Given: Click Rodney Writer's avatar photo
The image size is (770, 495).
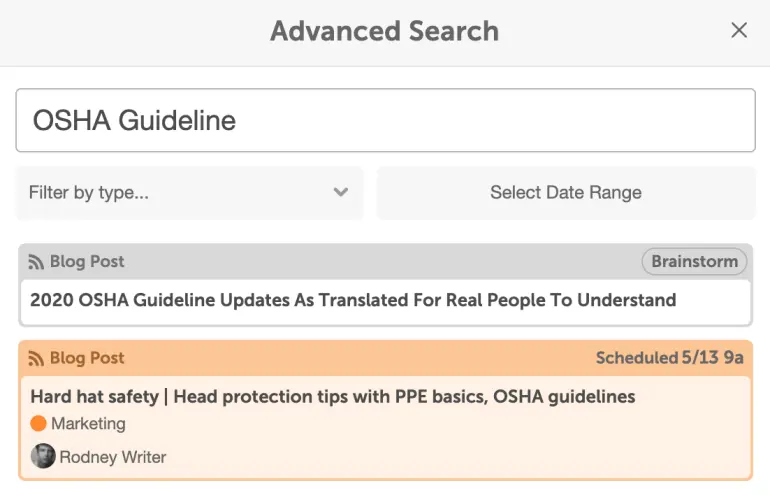Looking at the screenshot, I should (43, 456).
